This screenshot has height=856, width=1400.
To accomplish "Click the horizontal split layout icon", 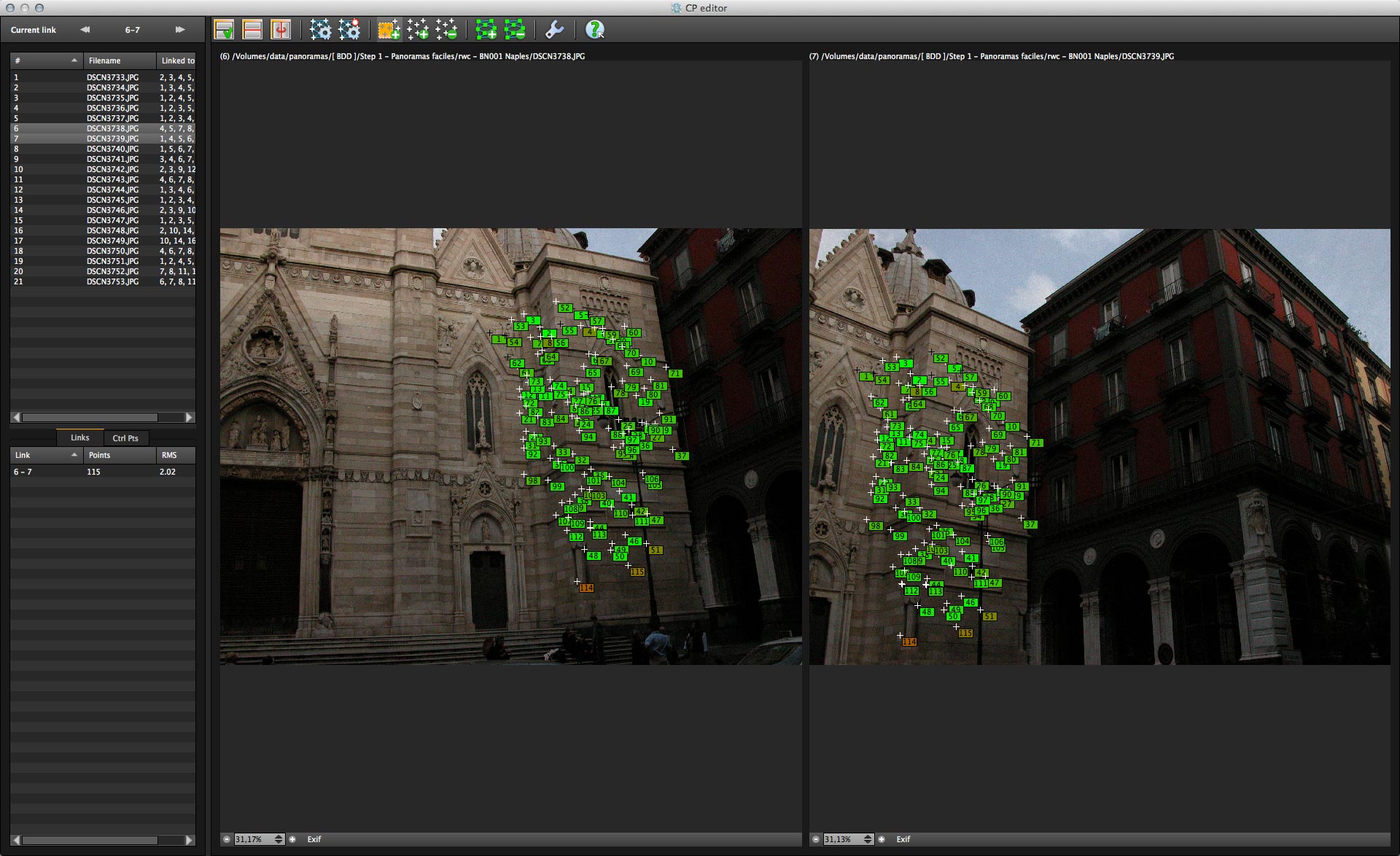I will [252, 30].
